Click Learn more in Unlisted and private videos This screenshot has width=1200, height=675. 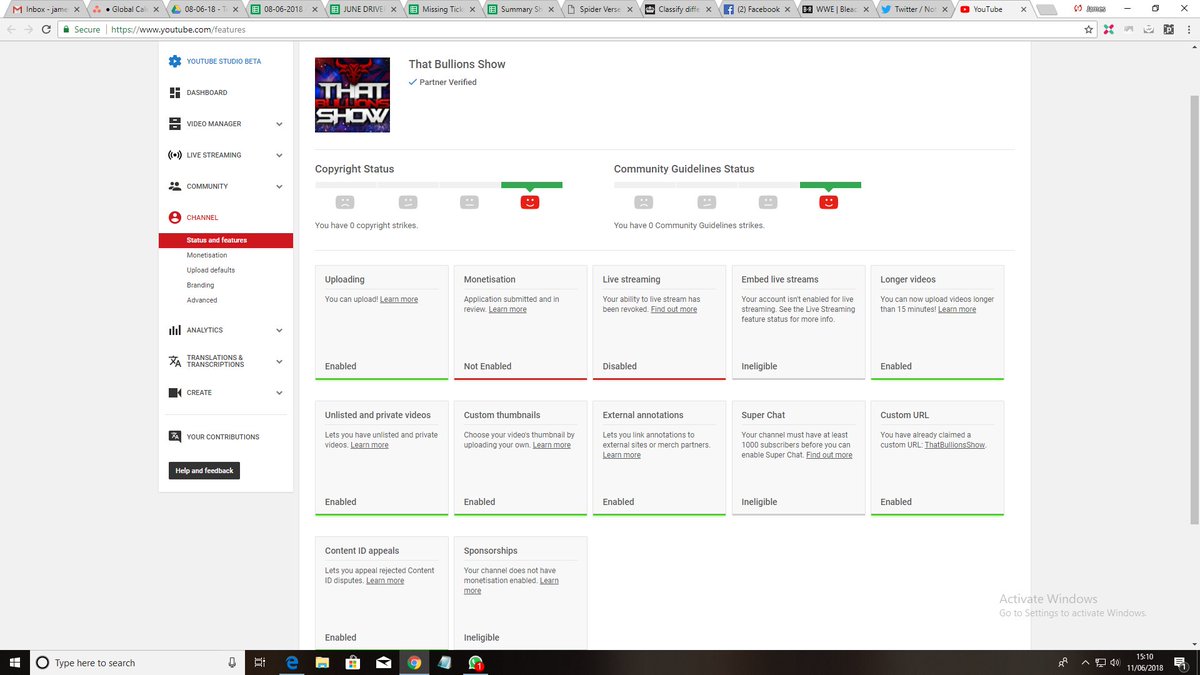click(369, 445)
